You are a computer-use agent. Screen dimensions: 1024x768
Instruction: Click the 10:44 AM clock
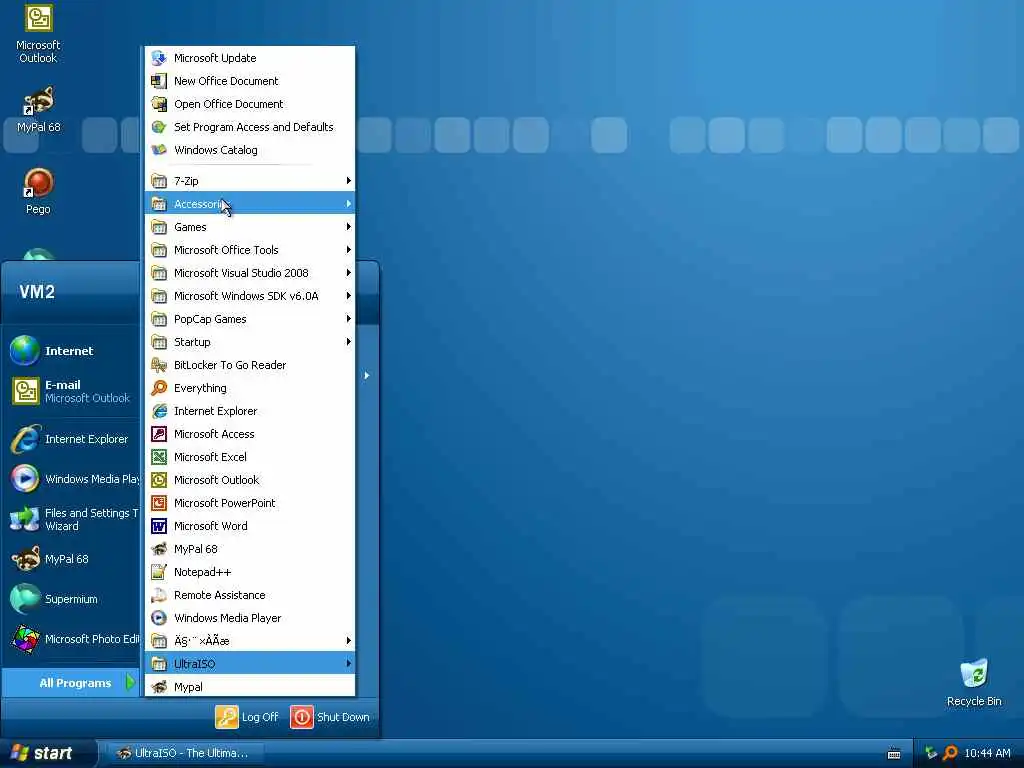click(987, 753)
